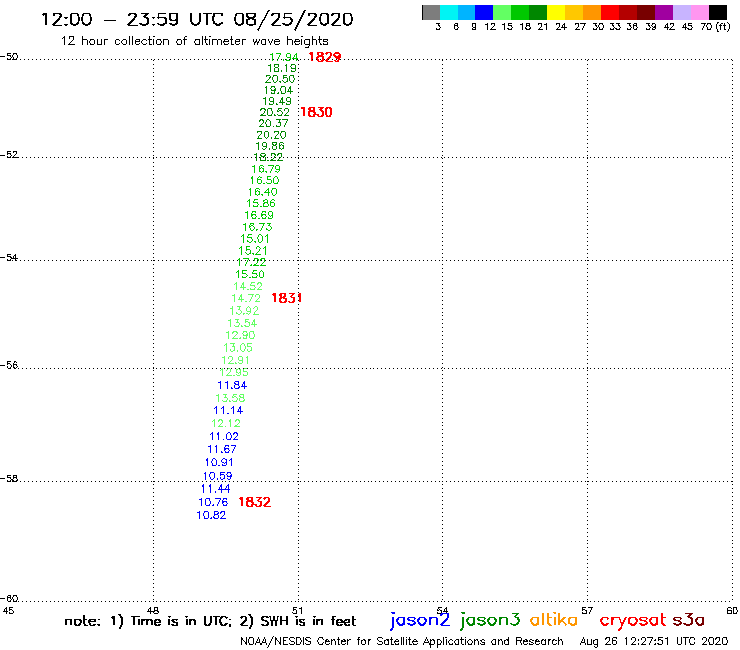Click the blue jason2 value 11.14
Viewport: 740px width, 650px height.
(x=228, y=410)
